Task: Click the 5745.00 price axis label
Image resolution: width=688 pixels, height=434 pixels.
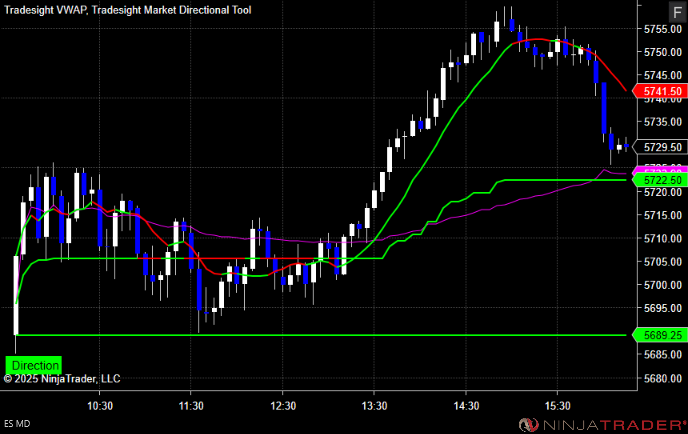Action: [663, 75]
